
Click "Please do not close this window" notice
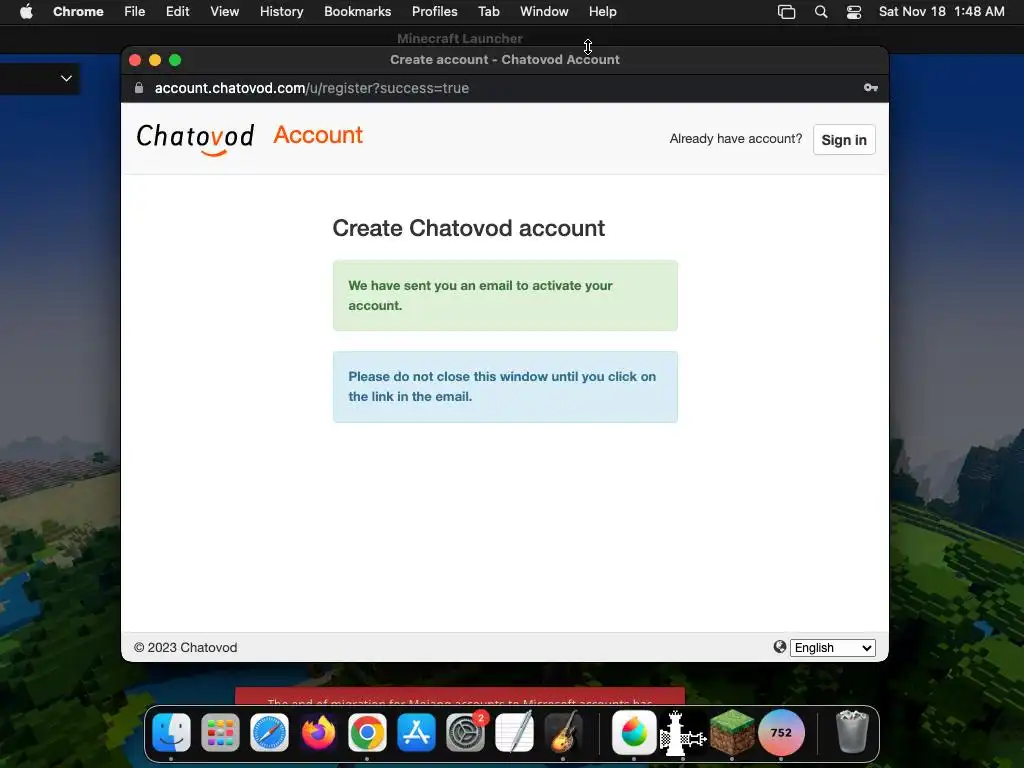point(505,387)
